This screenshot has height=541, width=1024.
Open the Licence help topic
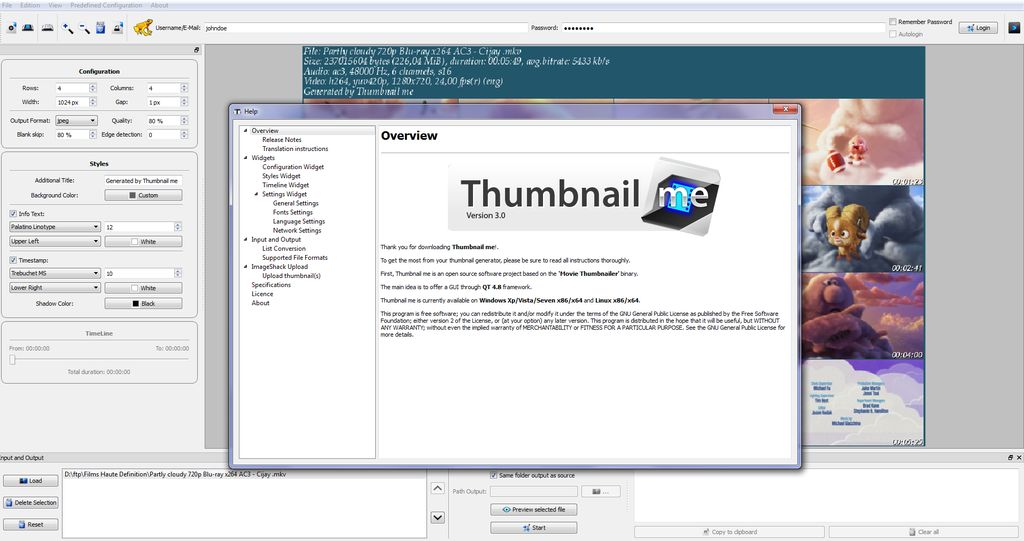coord(263,294)
